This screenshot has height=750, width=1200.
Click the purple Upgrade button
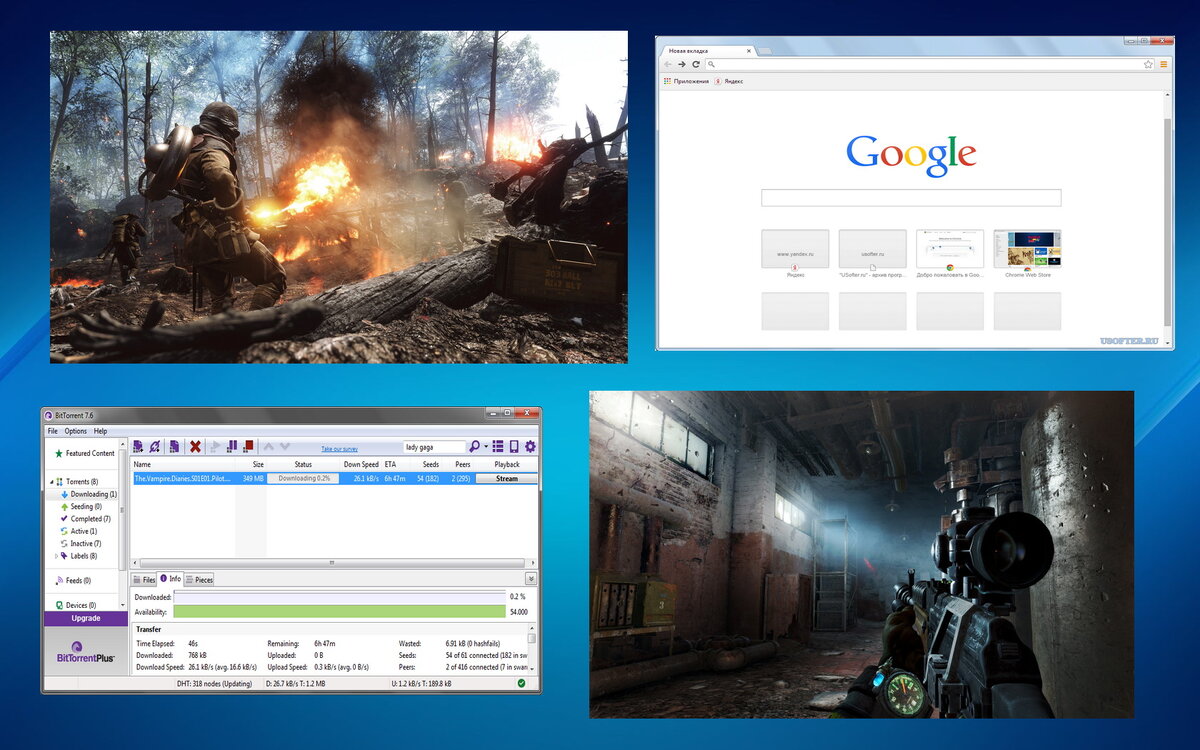86,618
